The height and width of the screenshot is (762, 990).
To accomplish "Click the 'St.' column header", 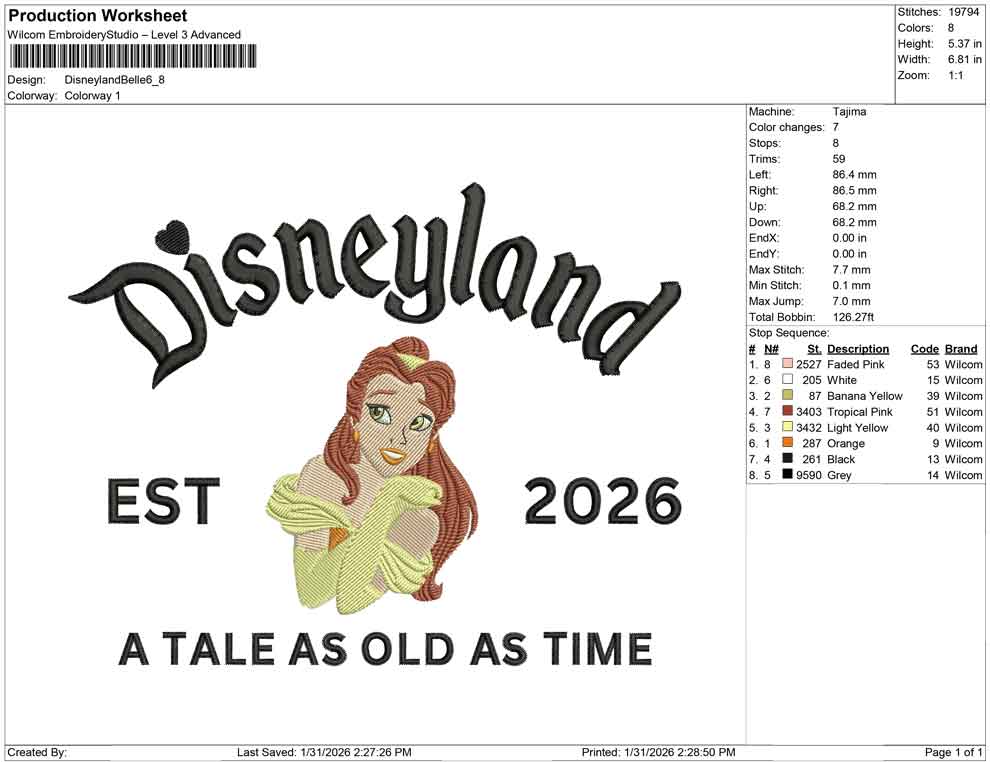I will [x=814, y=349].
